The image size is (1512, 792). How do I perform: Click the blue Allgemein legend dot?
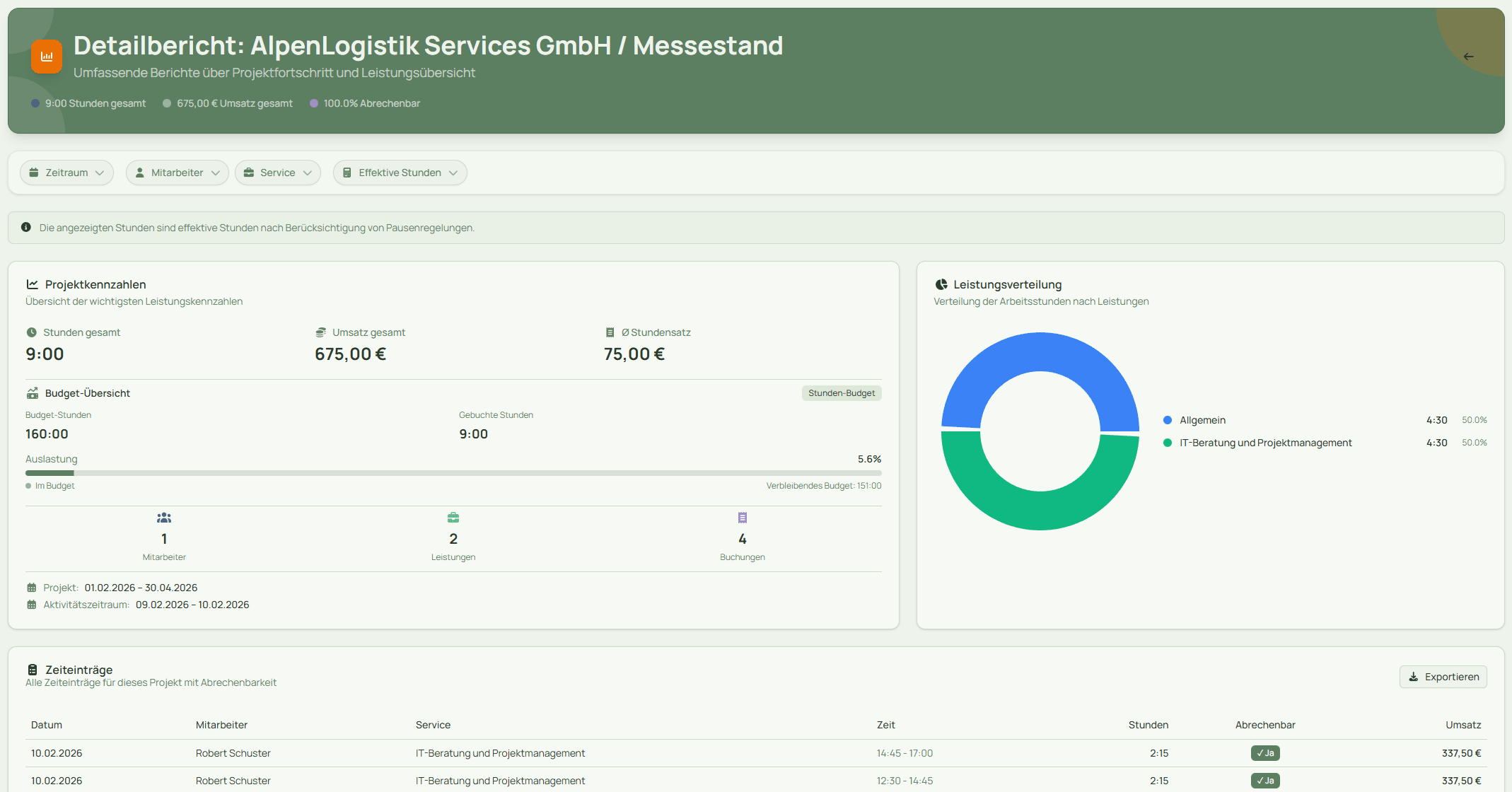point(1168,420)
